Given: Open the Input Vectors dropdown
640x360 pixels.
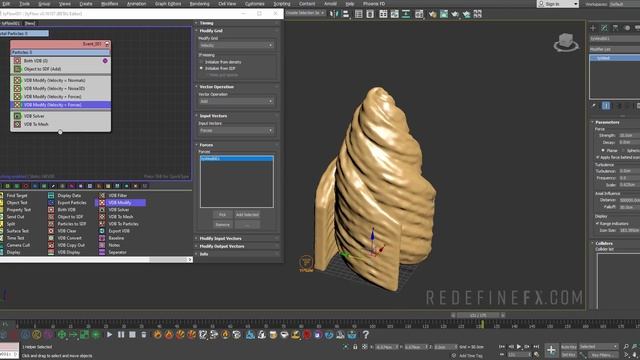Looking at the screenshot, I should 236,131.
